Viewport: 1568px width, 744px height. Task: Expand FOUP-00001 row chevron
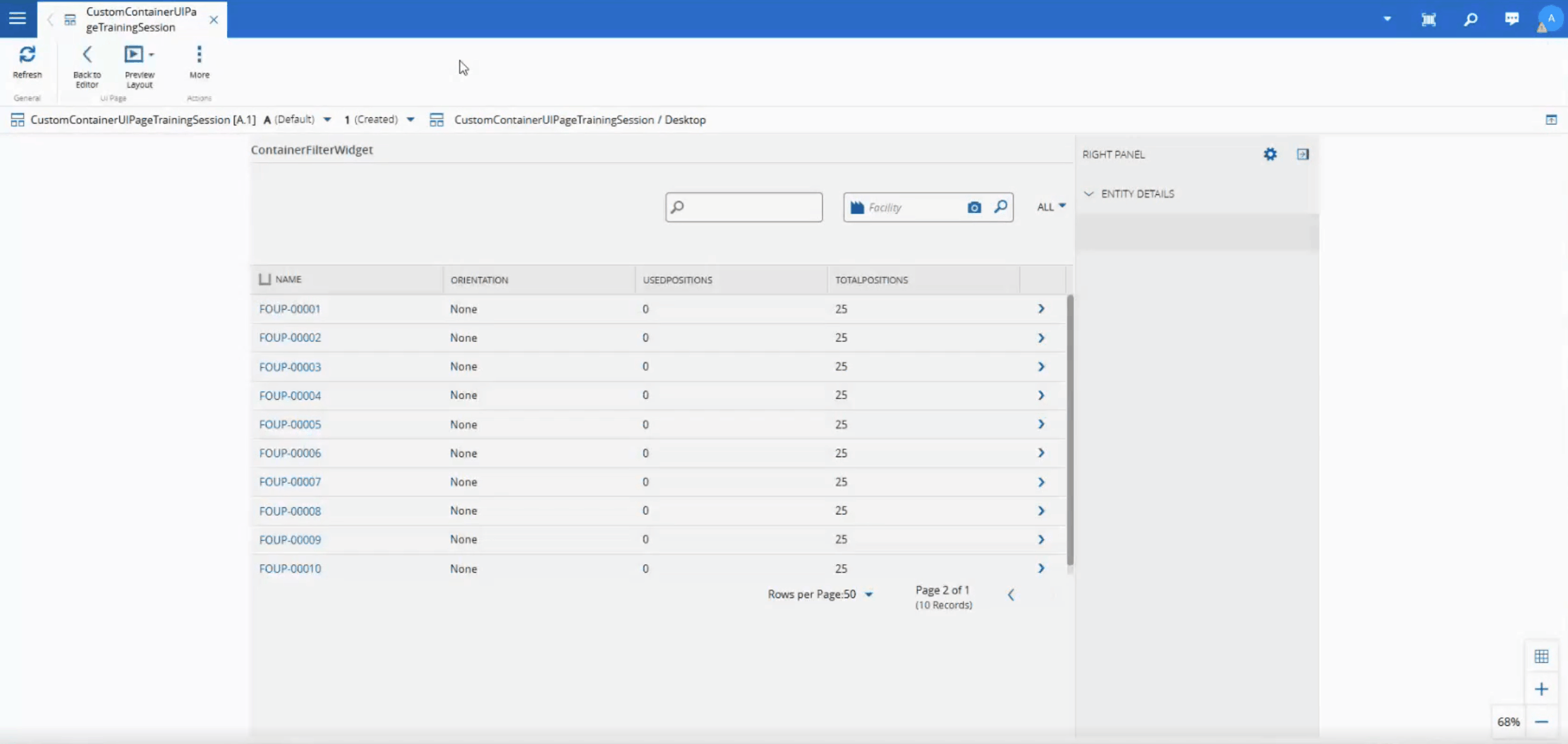coord(1041,309)
